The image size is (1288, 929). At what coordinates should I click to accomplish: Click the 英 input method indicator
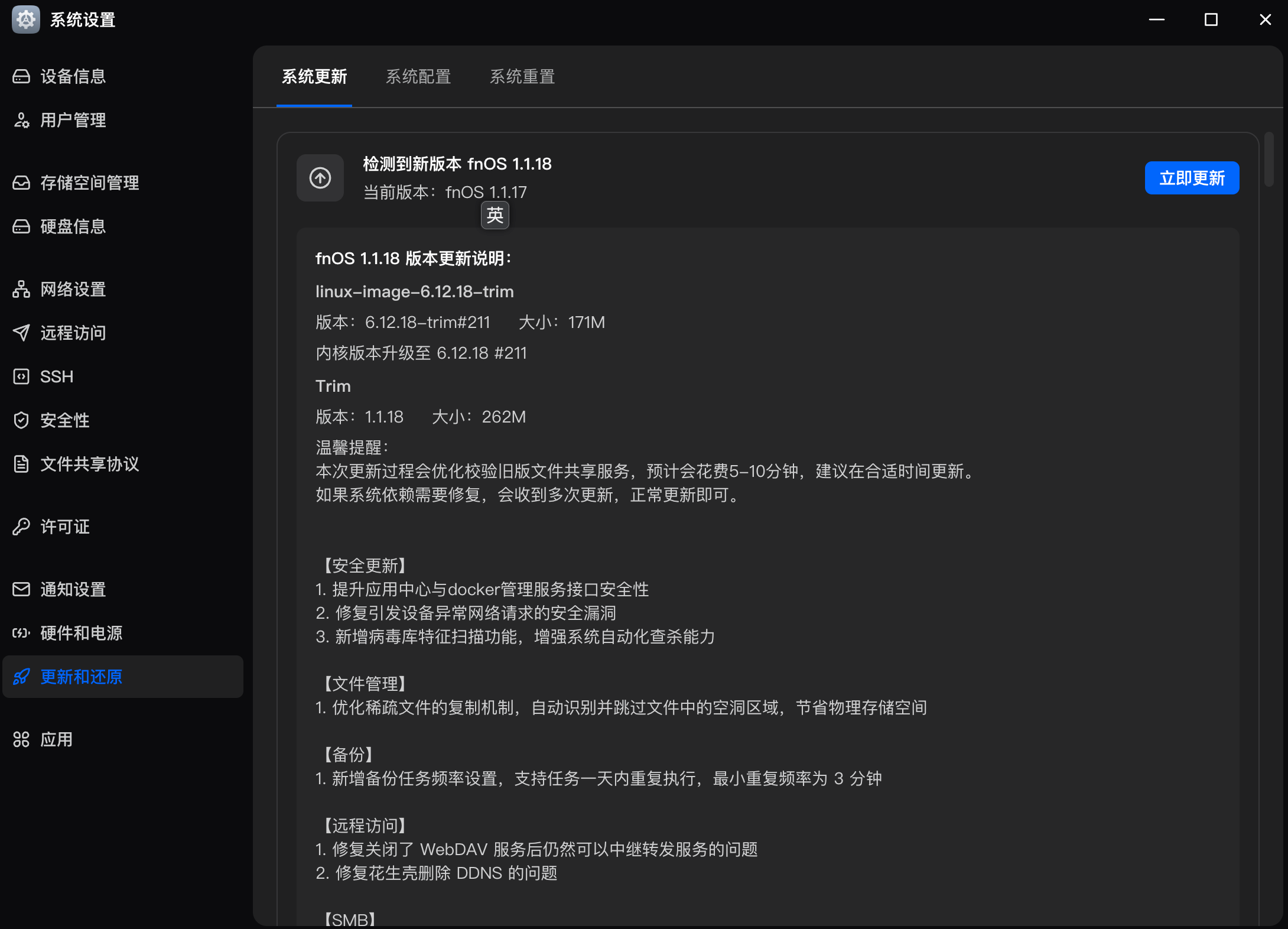(x=495, y=215)
